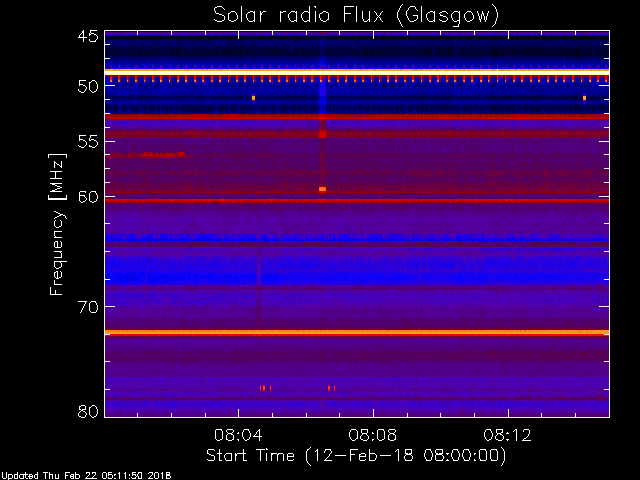
Task: Click the 50 frequency tick label
Action: (88, 87)
